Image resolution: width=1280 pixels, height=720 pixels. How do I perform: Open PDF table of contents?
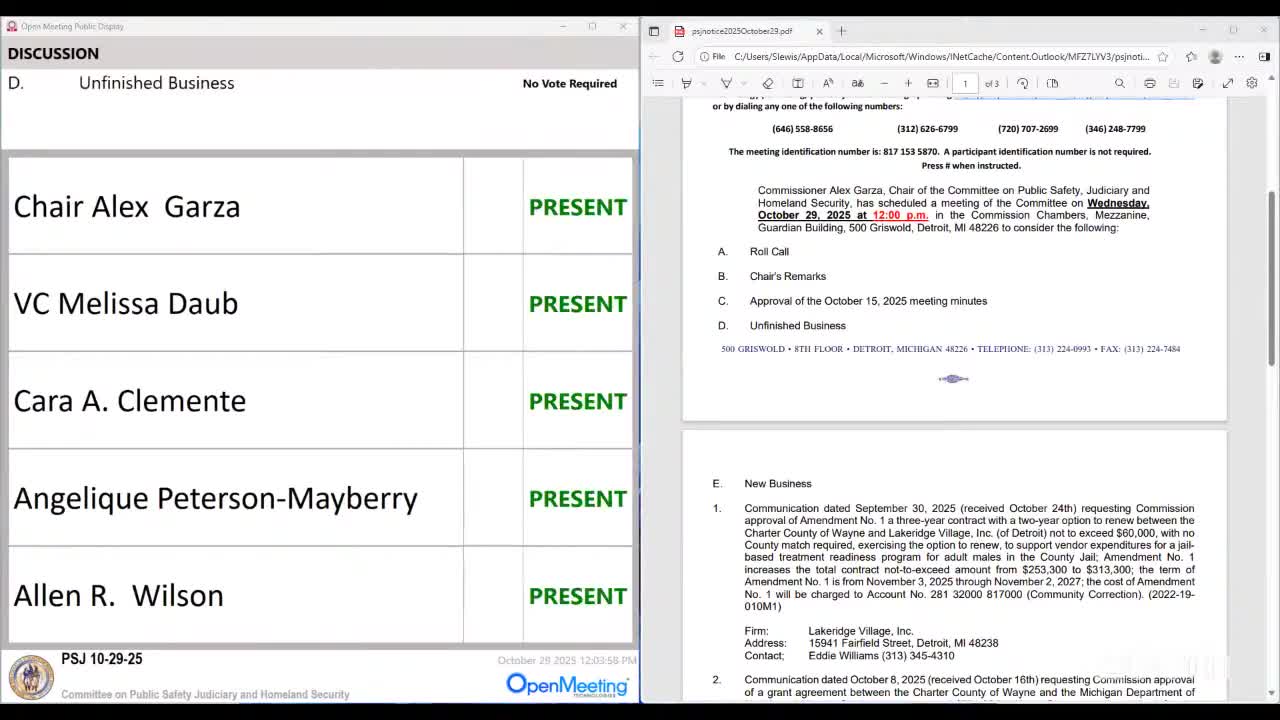click(658, 83)
